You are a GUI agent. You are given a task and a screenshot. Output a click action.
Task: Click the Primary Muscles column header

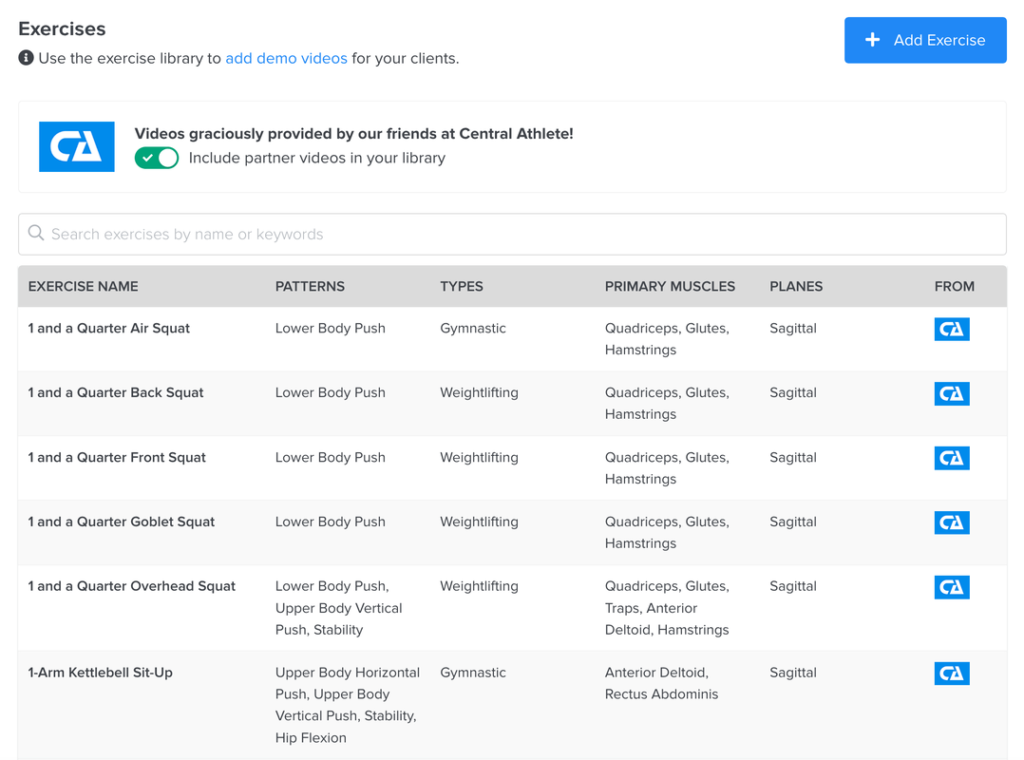click(669, 286)
